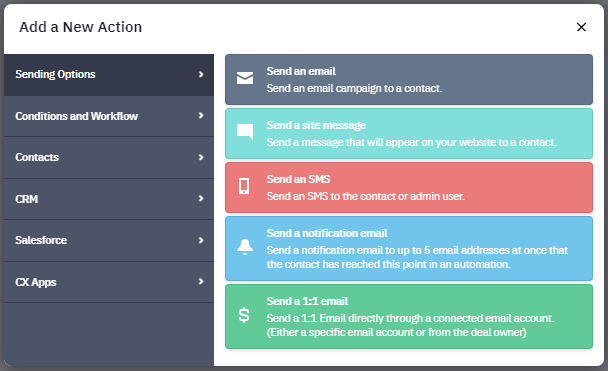Expand the Salesforce chevron arrow
The width and height of the screenshot is (608, 371).
click(201, 240)
